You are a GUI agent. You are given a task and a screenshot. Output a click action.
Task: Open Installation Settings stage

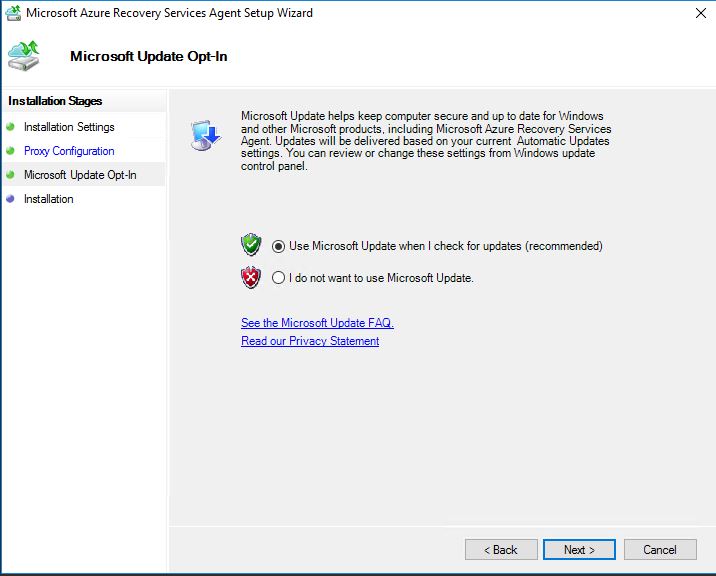69,127
